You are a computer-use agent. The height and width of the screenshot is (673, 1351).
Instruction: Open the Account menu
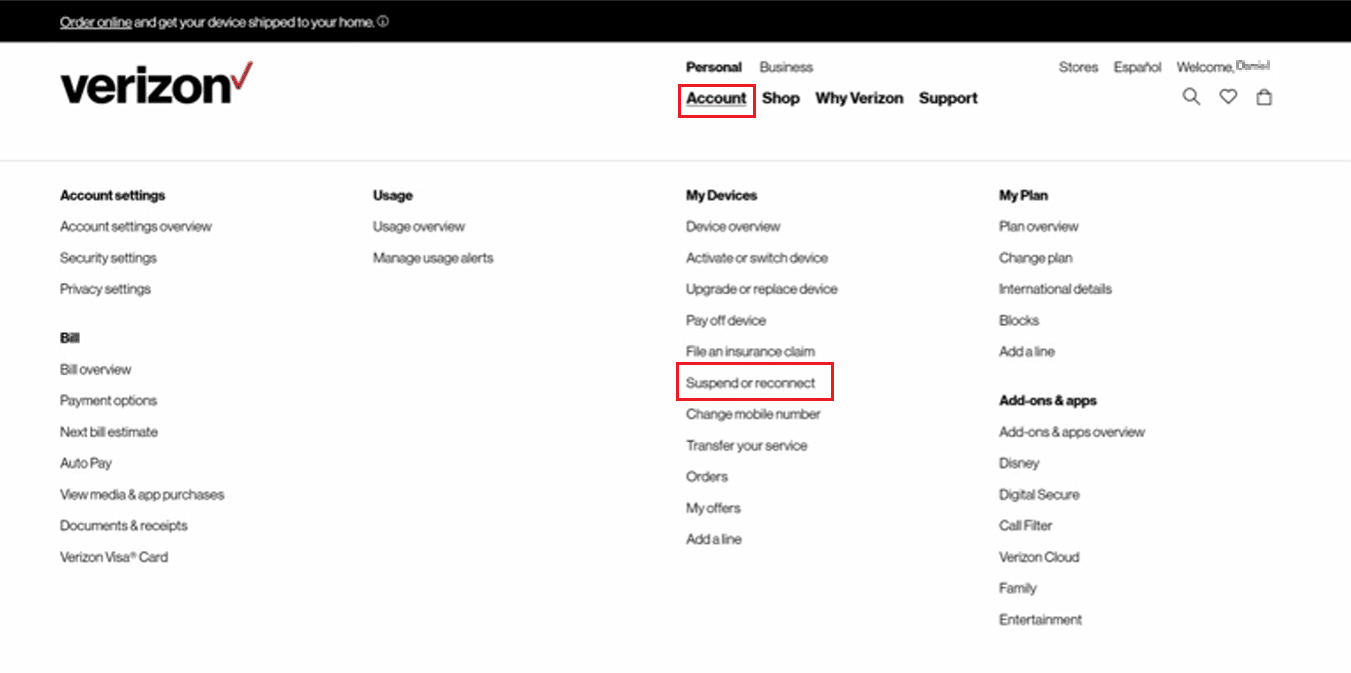(x=716, y=98)
